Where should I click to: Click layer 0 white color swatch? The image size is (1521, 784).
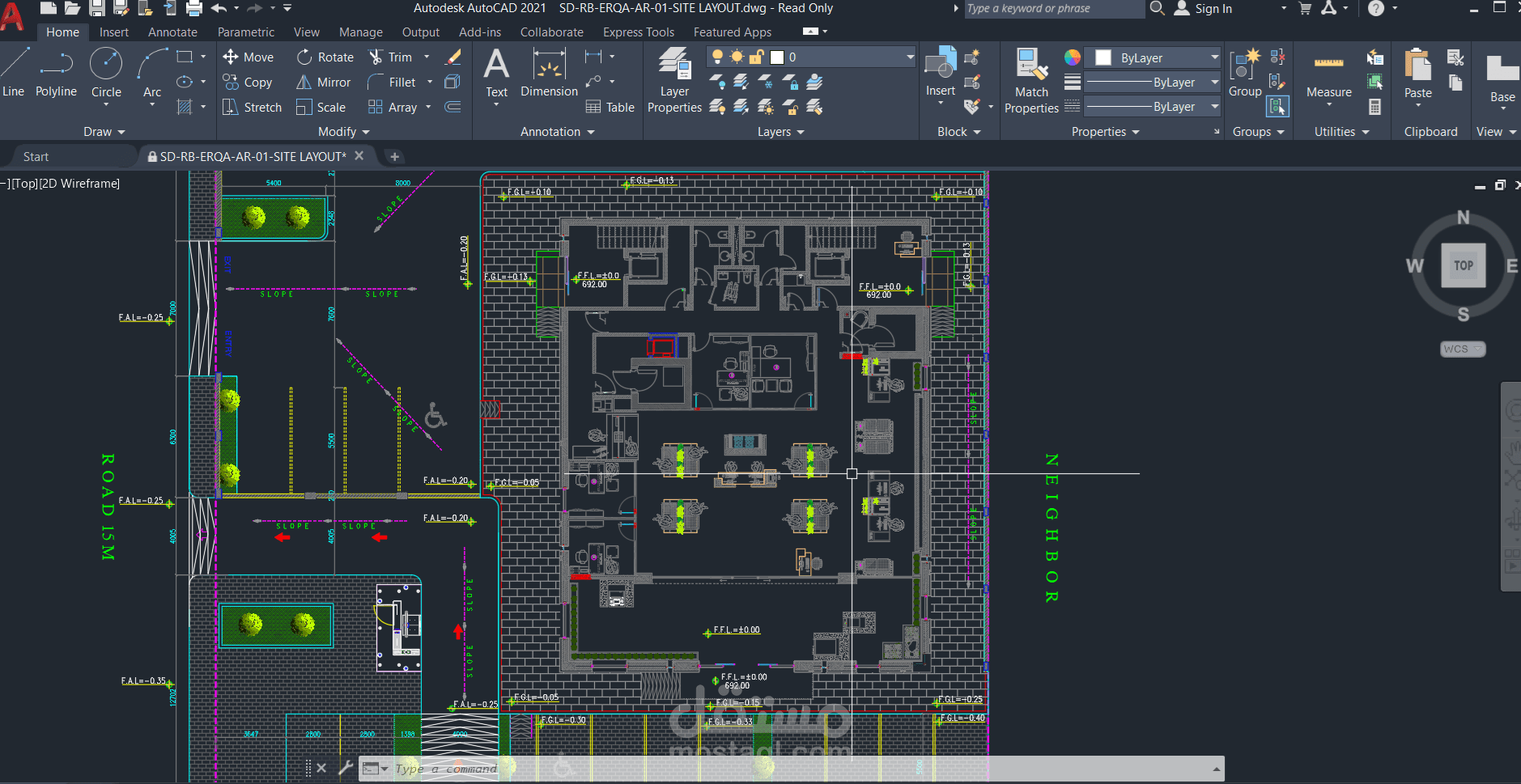pyautogui.click(x=777, y=57)
